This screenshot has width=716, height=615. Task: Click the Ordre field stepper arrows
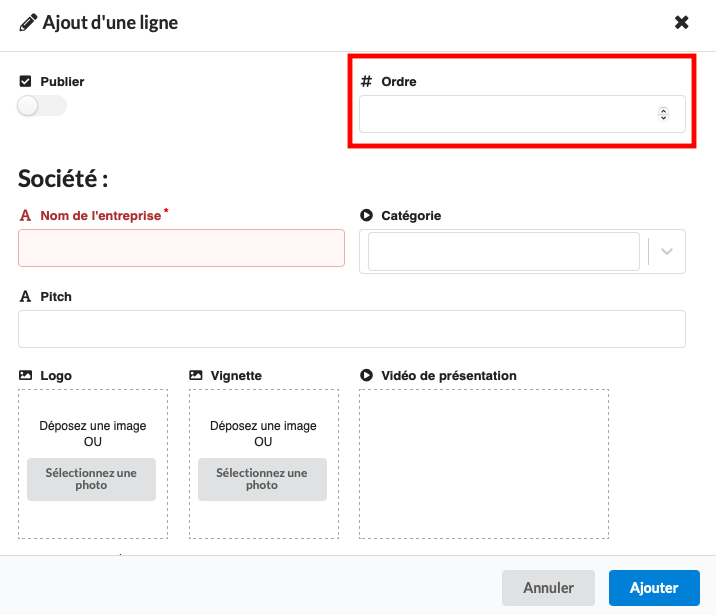coord(663,114)
